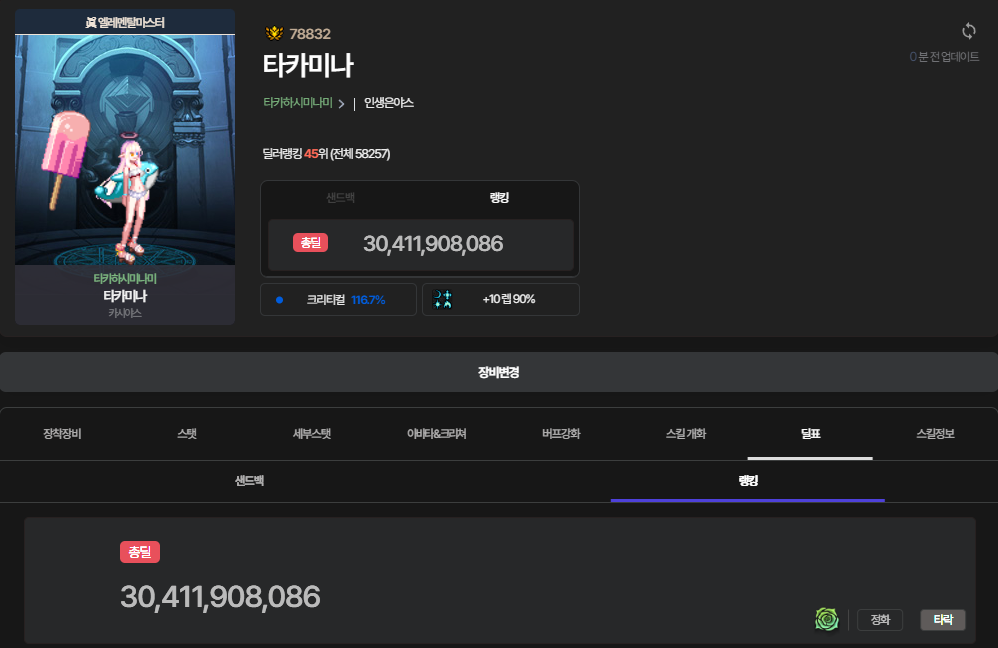Open the 장착장비 tab
Viewport: 998px width, 648px height.
pos(62,434)
